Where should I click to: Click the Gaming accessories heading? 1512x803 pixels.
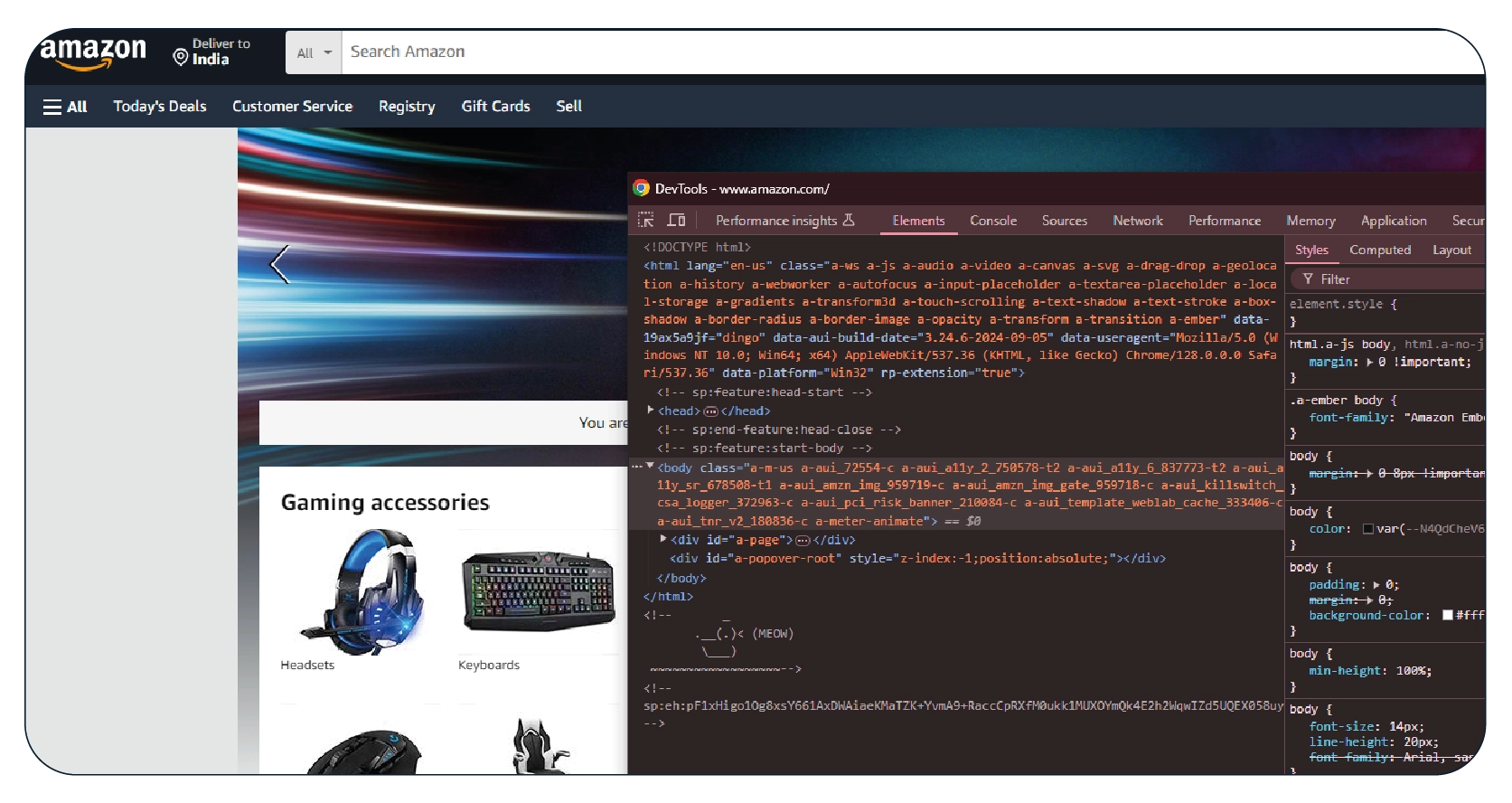pos(385,503)
